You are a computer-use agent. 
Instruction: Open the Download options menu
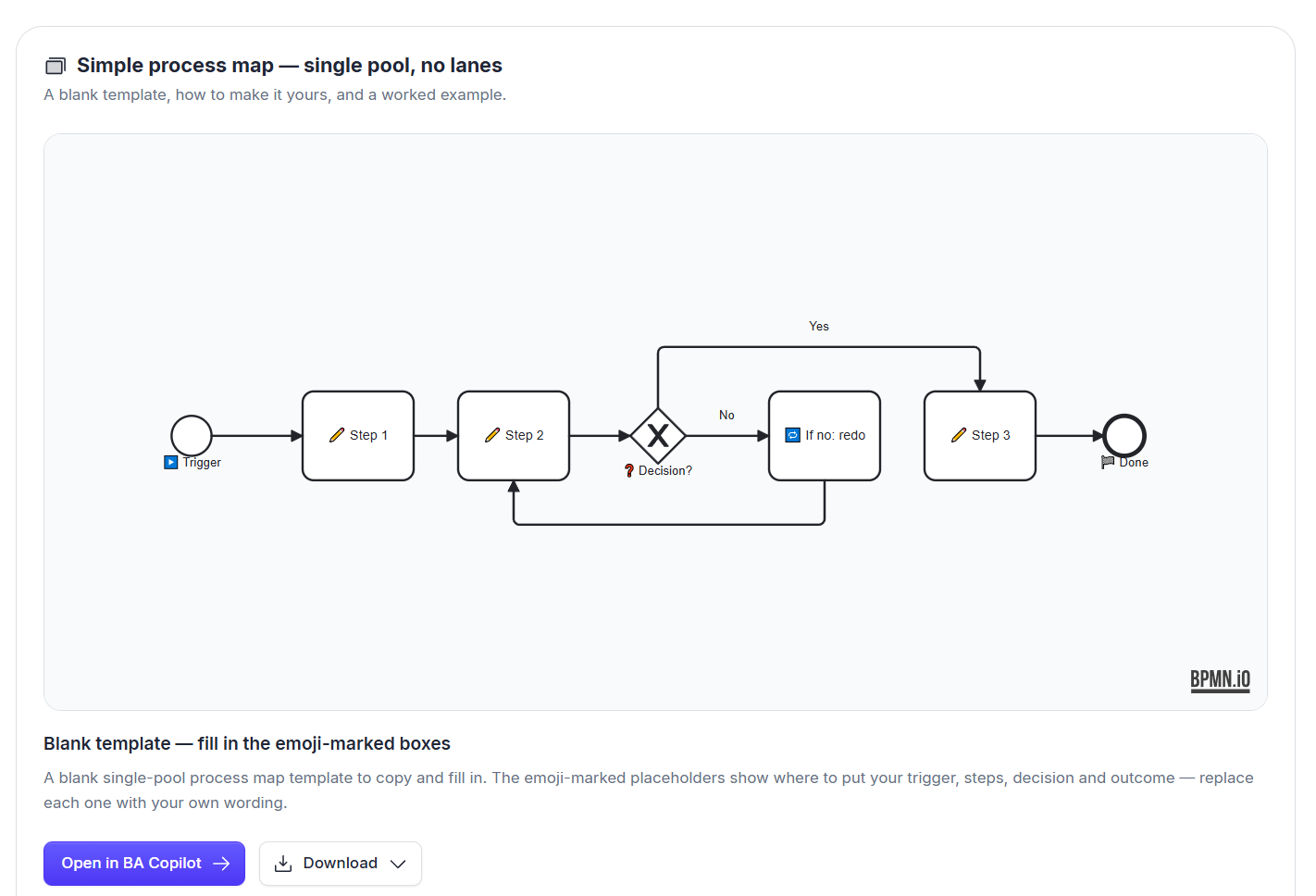341,864
